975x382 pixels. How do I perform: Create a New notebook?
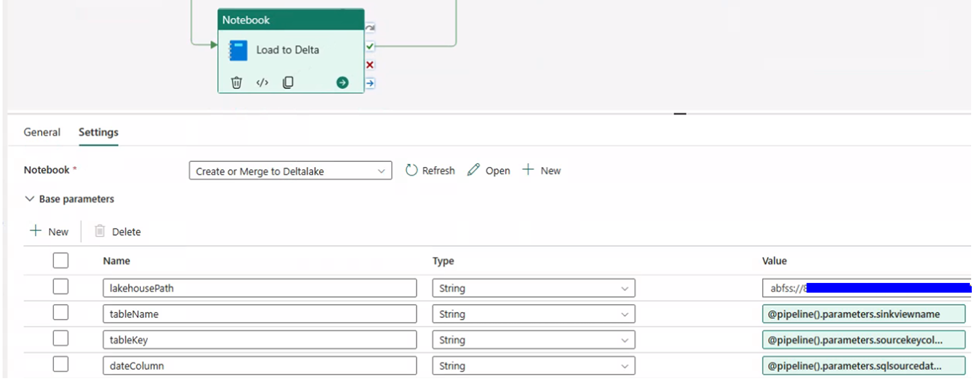tap(542, 170)
